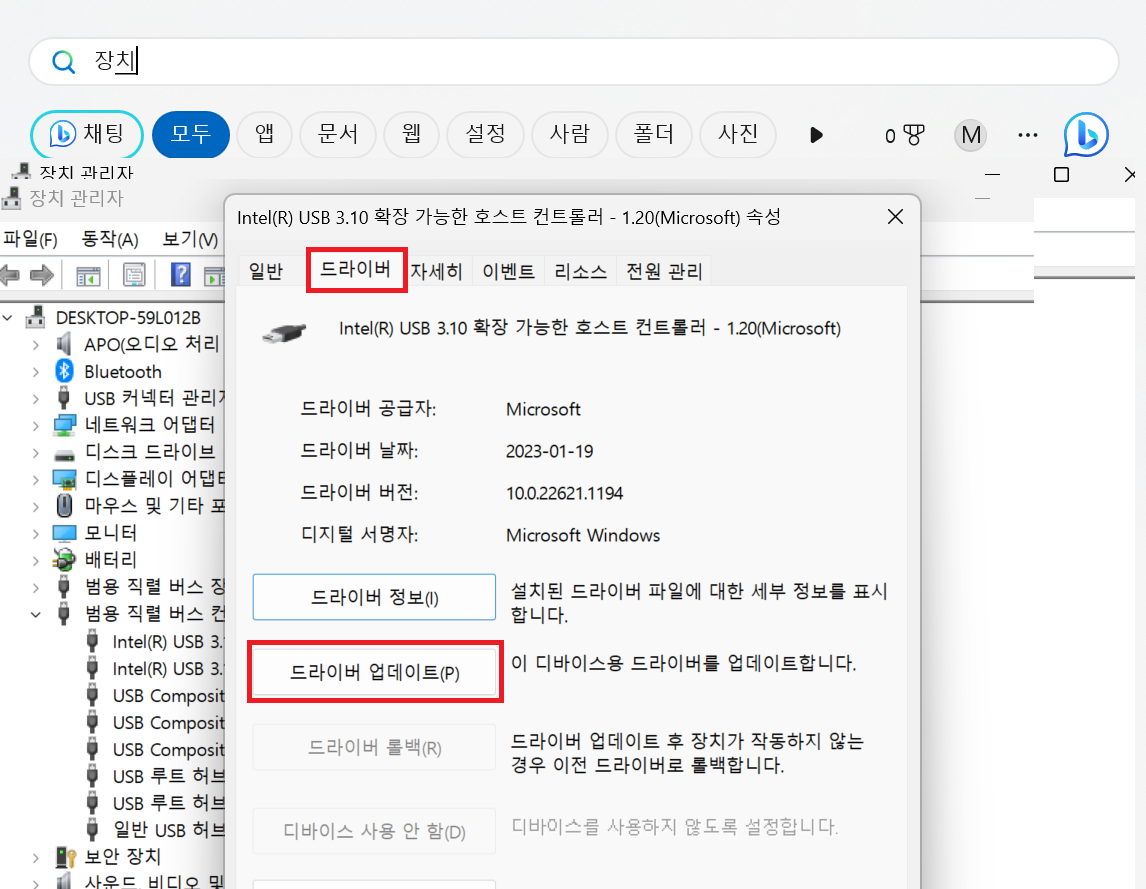Expand the Bluetooth category
Viewport: 1146px width, 889px height.
pos(35,372)
